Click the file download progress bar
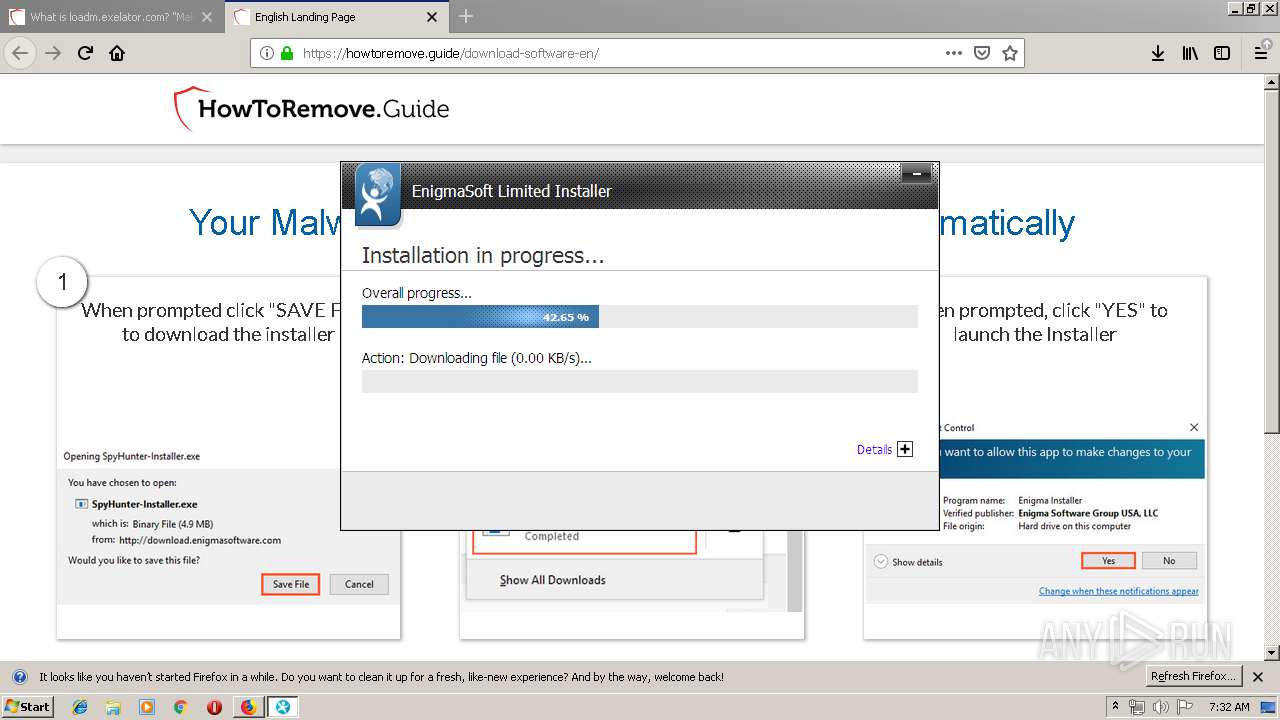Image resolution: width=1280 pixels, height=720 pixels. [639, 381]
